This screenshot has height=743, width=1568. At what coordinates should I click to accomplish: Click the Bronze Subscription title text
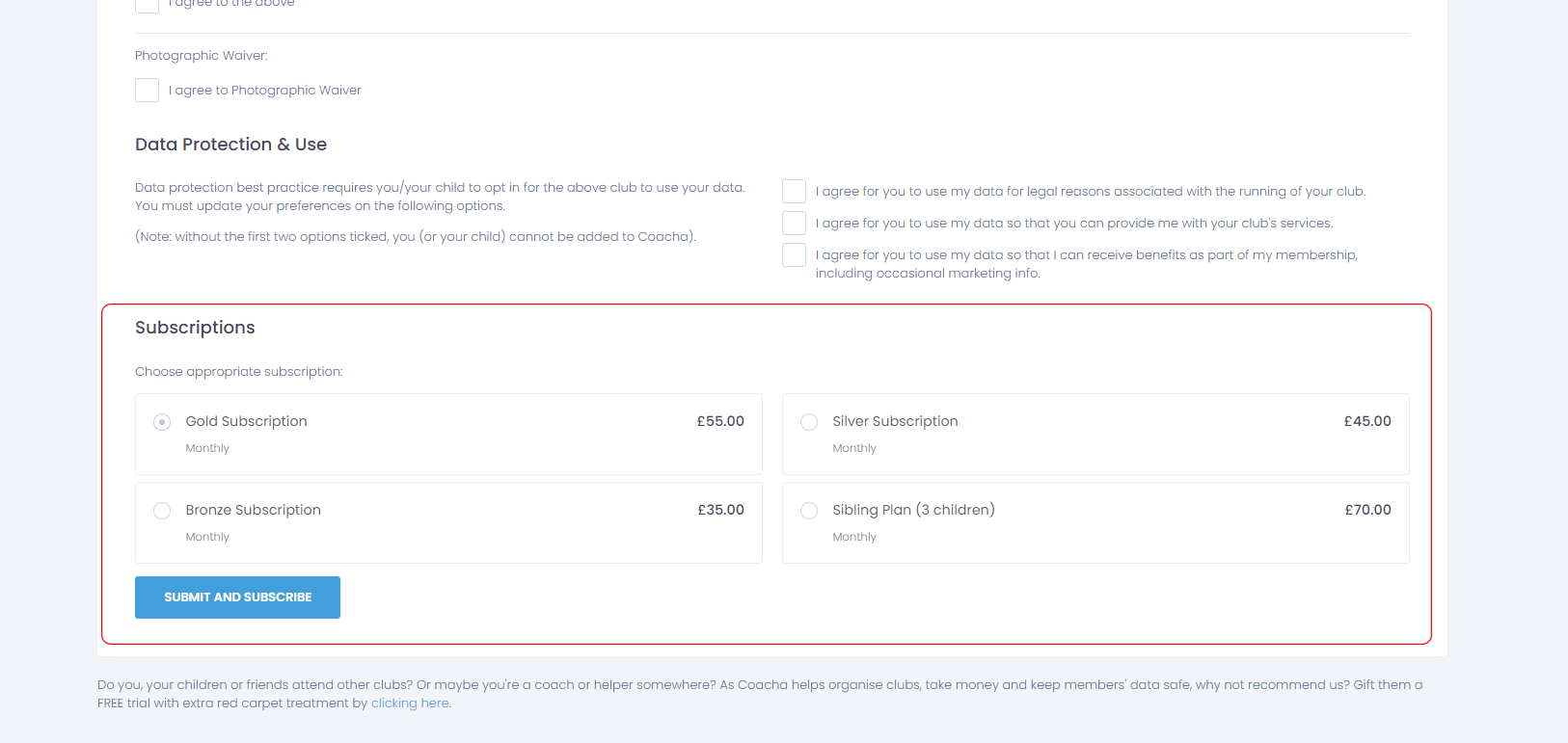tap(253, 510)
